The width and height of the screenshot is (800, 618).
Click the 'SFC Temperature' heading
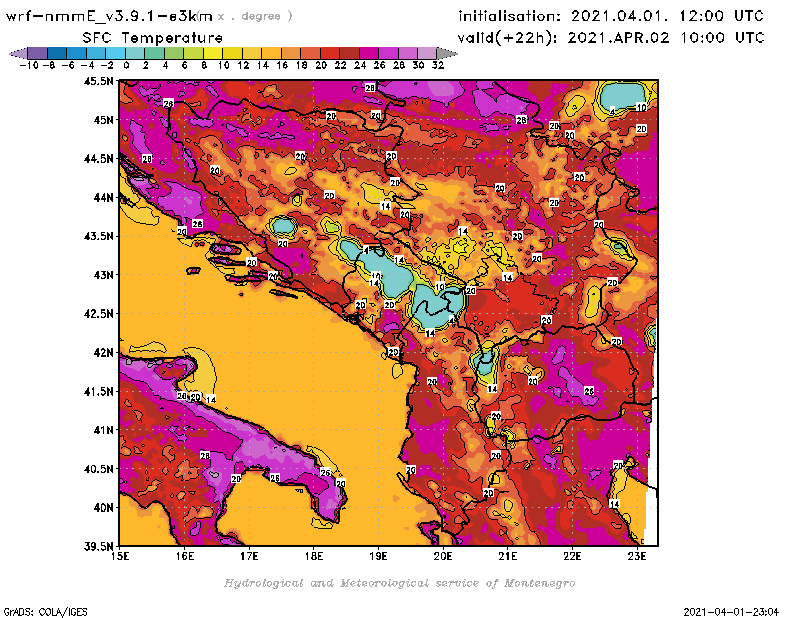tap(153, 38)
